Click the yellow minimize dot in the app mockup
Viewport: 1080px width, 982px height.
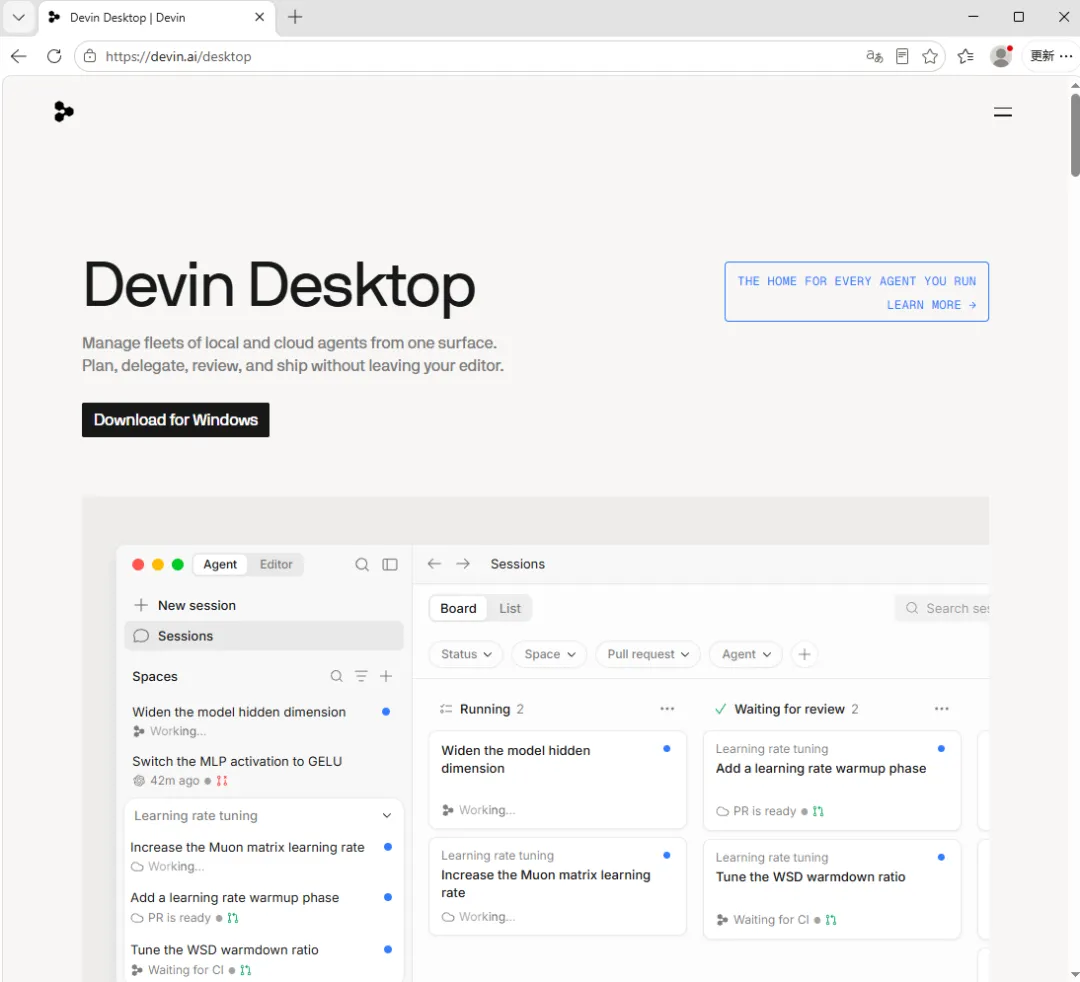click(x=158, y=565)
